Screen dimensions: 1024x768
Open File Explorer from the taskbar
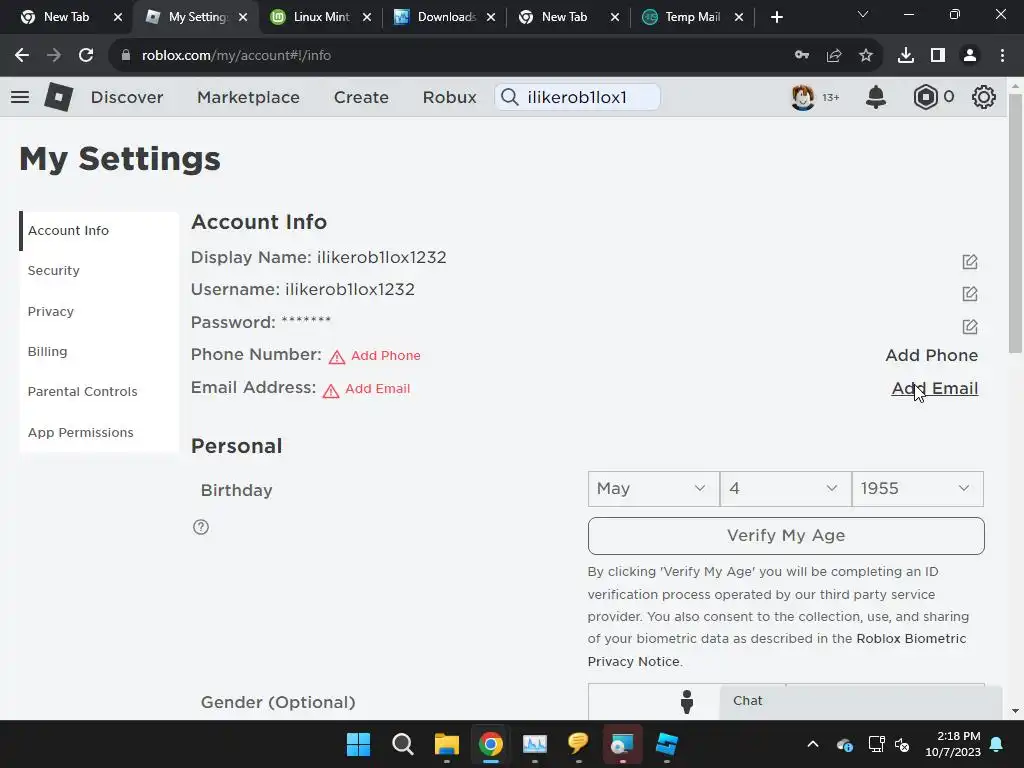[447, 744]
